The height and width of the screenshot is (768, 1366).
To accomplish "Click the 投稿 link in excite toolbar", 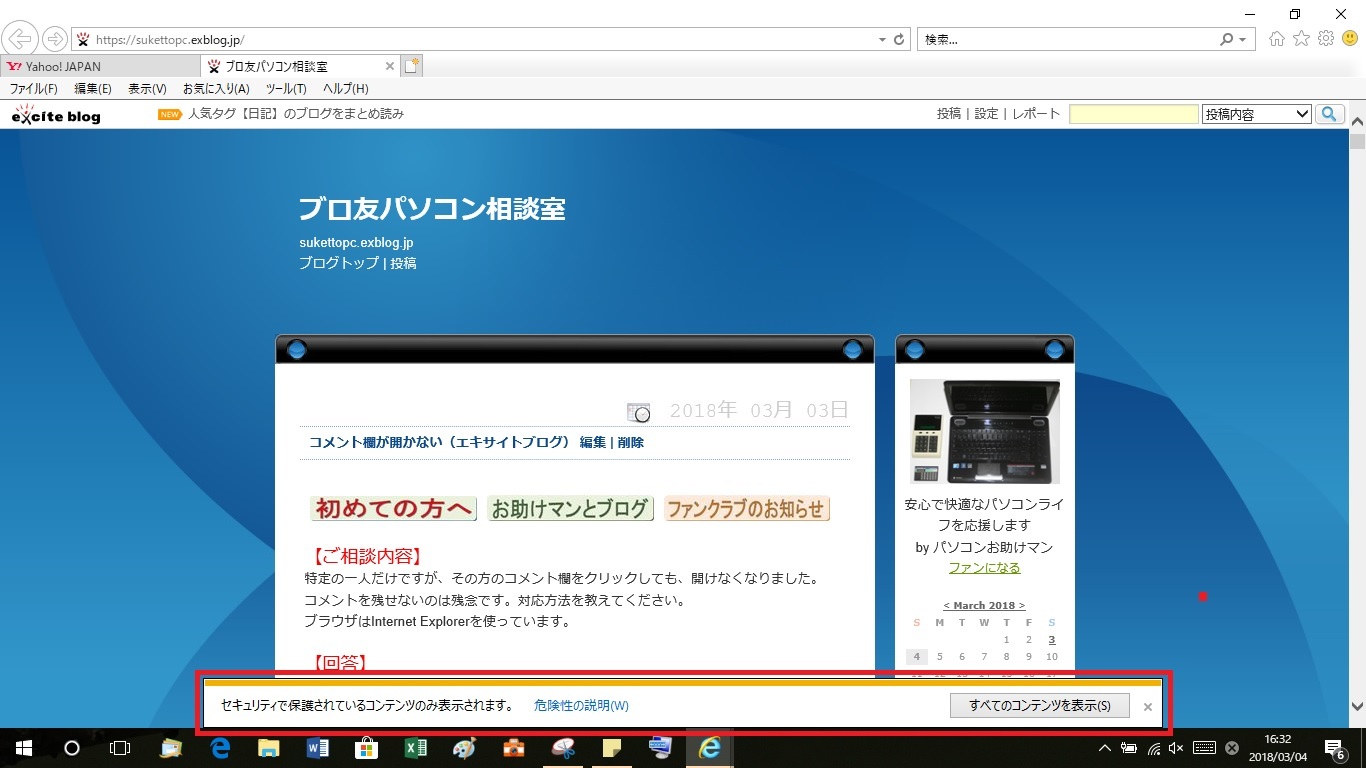I will (949, 114).
